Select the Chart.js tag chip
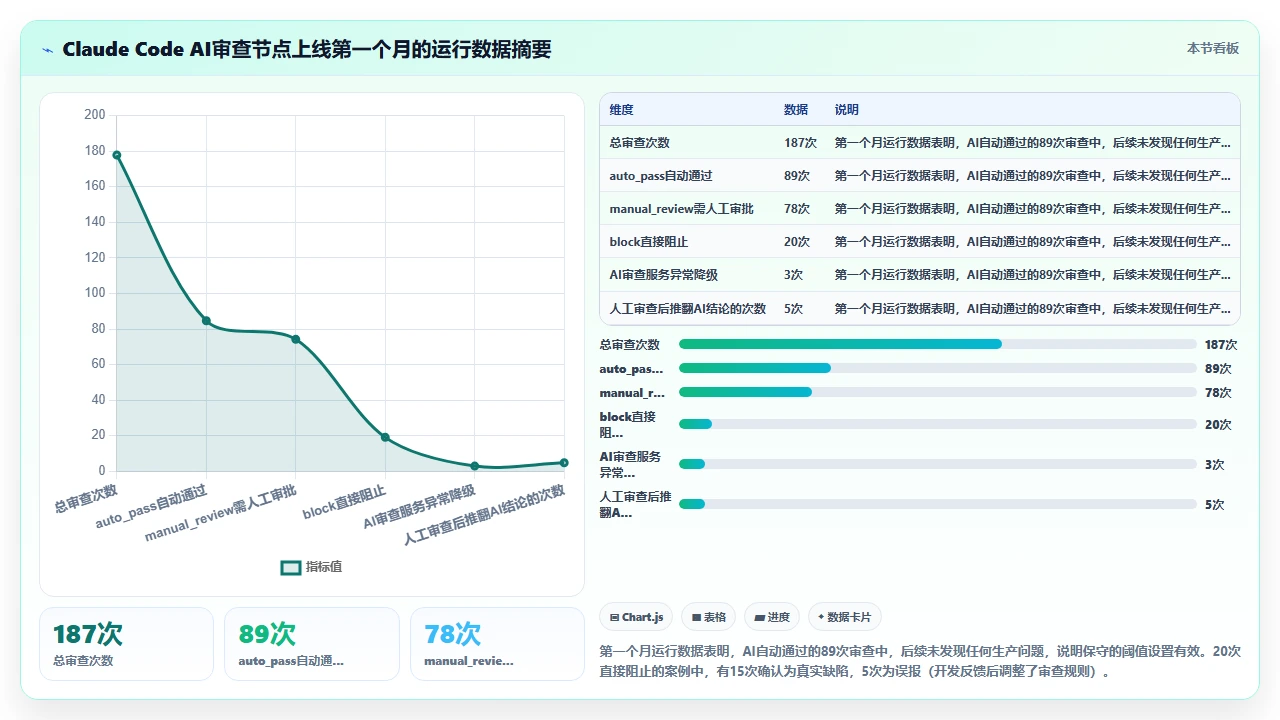The width and height of the screenshot is (1280, 720). pyautogui.click(x=636, y=617)
